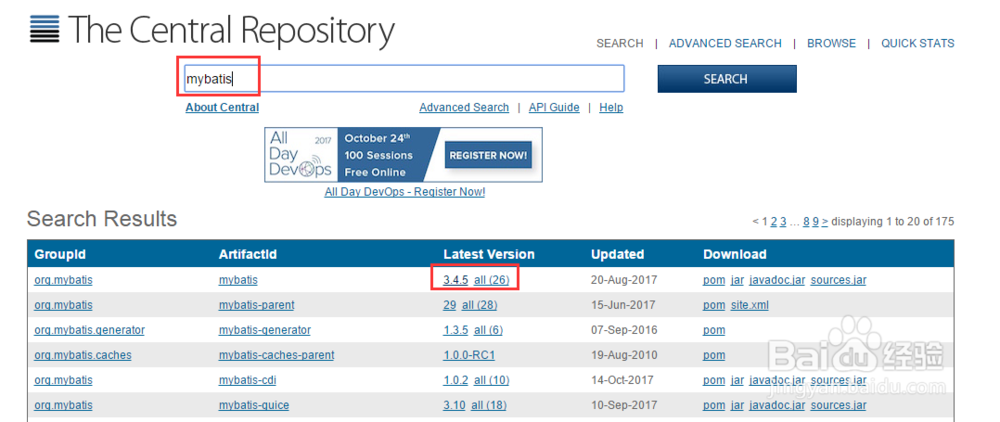This screenshot has width=1000, height=422.
Task: Download site.xml for mybatis-parent
Action: 749,305
